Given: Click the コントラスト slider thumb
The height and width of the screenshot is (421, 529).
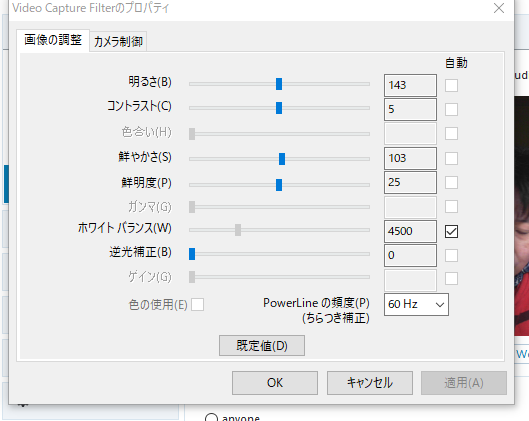Looking at the screenshot, I should [x=279, y=108].
